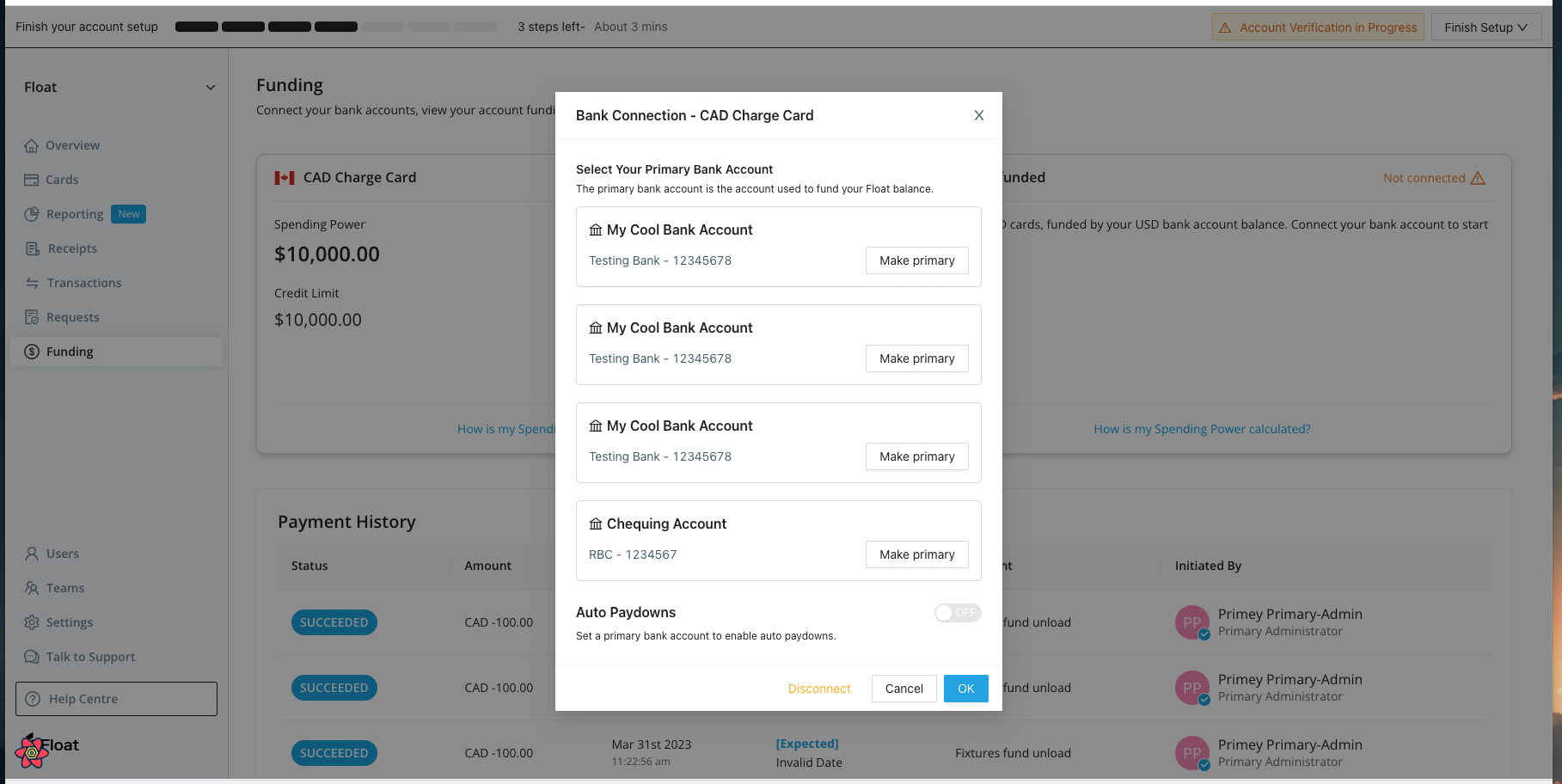Open Users via the person icon
This screenshot has height=784, width=1562.
[32, 553]
